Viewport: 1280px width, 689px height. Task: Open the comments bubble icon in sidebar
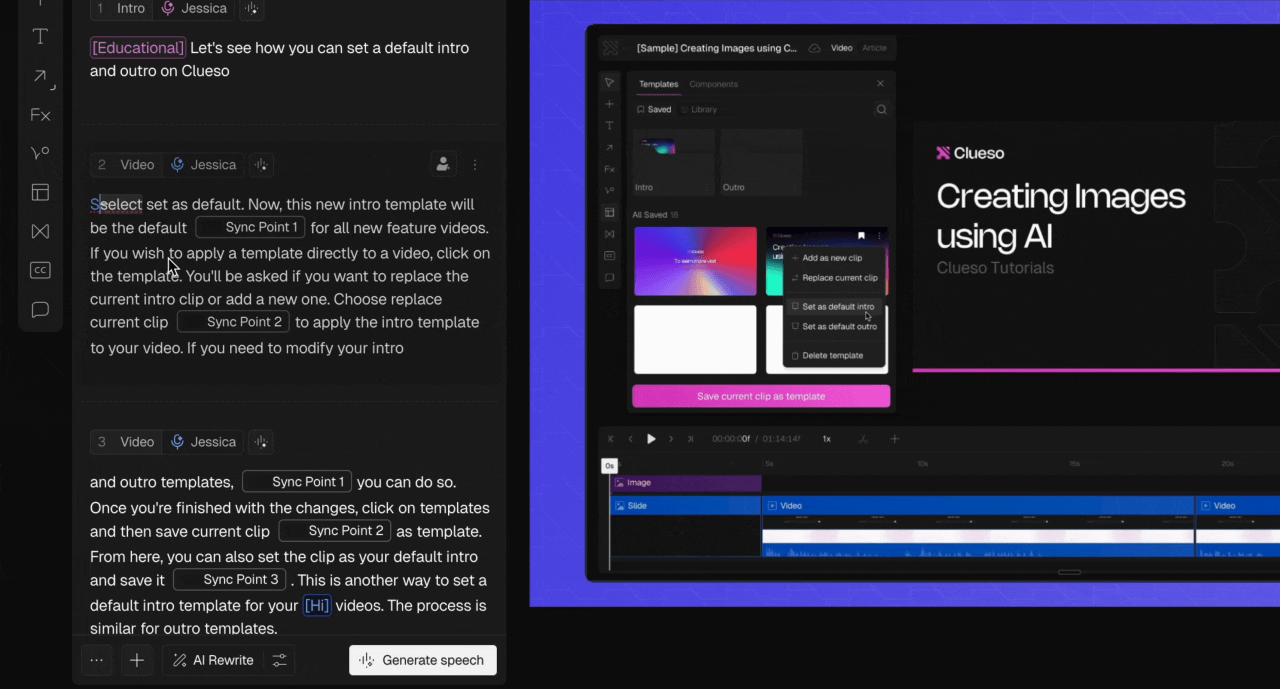40,310
